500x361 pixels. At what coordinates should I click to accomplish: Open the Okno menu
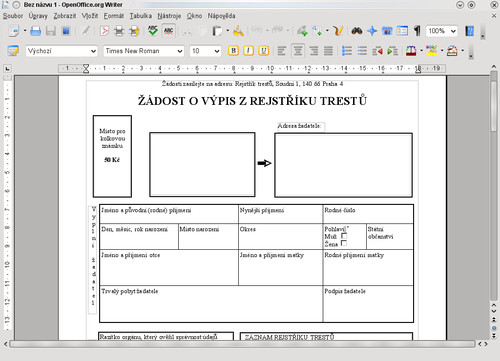(194, 16)
